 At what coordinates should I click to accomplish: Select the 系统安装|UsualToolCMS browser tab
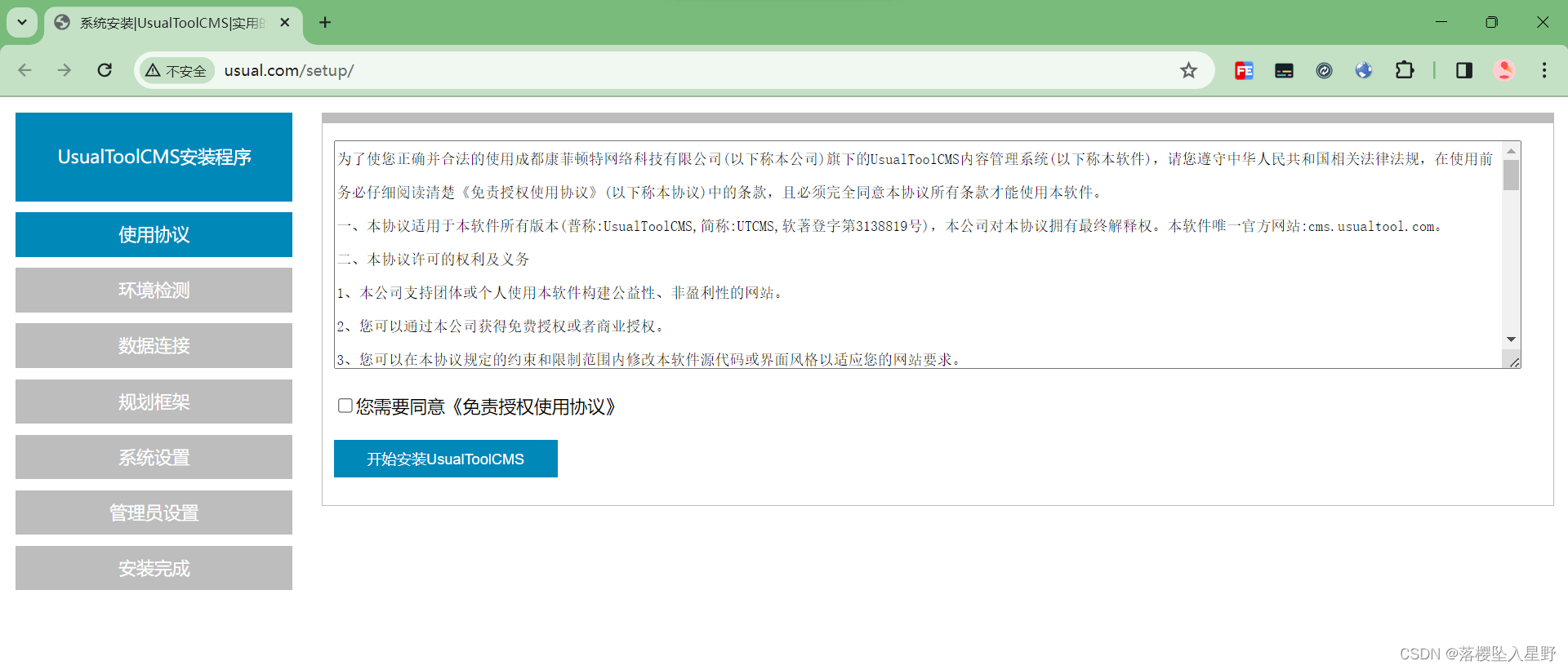(173, 23)
